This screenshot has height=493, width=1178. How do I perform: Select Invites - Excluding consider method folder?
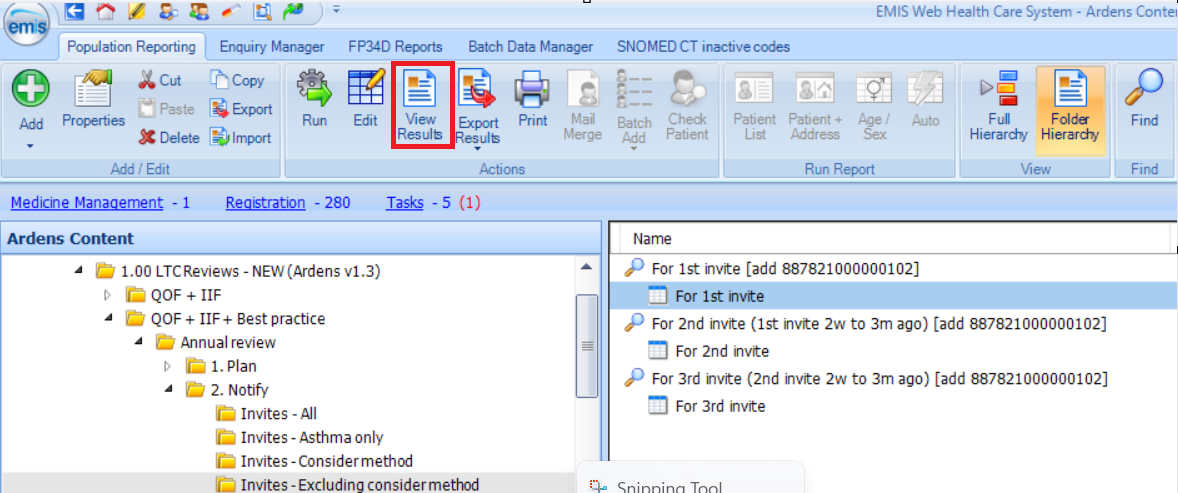(x=348, y=485)
